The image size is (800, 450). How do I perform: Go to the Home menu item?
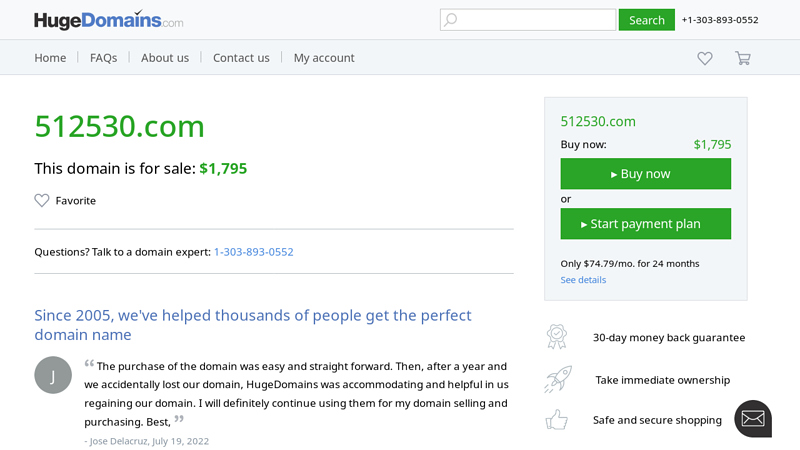coord(50,58)
